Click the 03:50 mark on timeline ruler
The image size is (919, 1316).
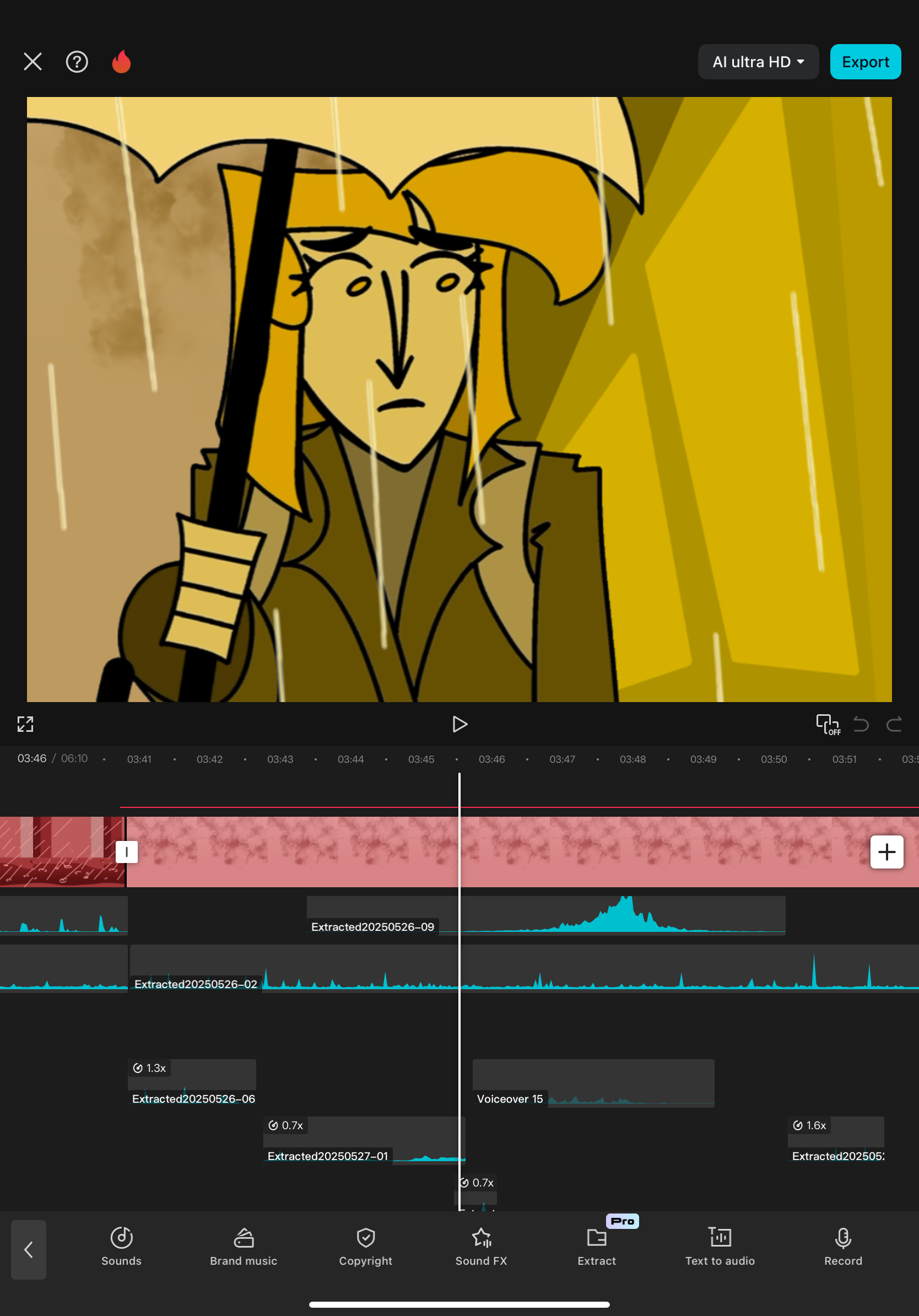(x=774, y=759)
